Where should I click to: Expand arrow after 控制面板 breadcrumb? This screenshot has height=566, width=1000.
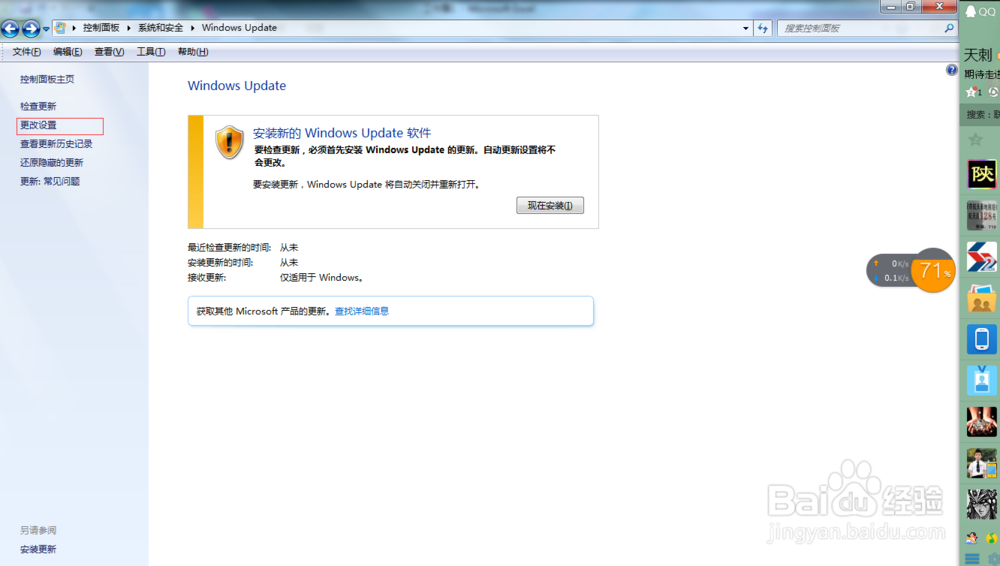[129, 28]
